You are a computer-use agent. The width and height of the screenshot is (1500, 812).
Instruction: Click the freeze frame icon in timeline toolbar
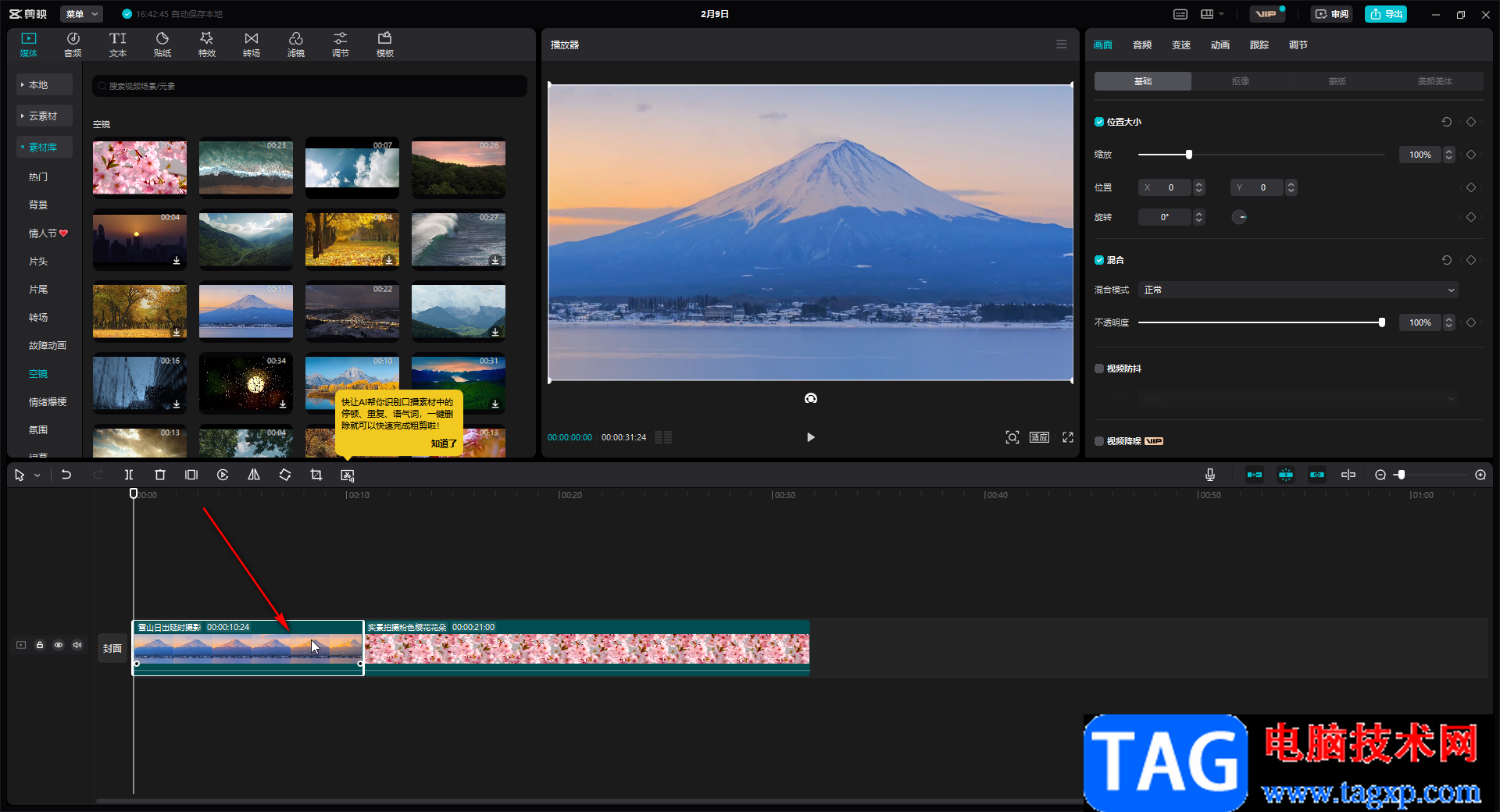191,475
